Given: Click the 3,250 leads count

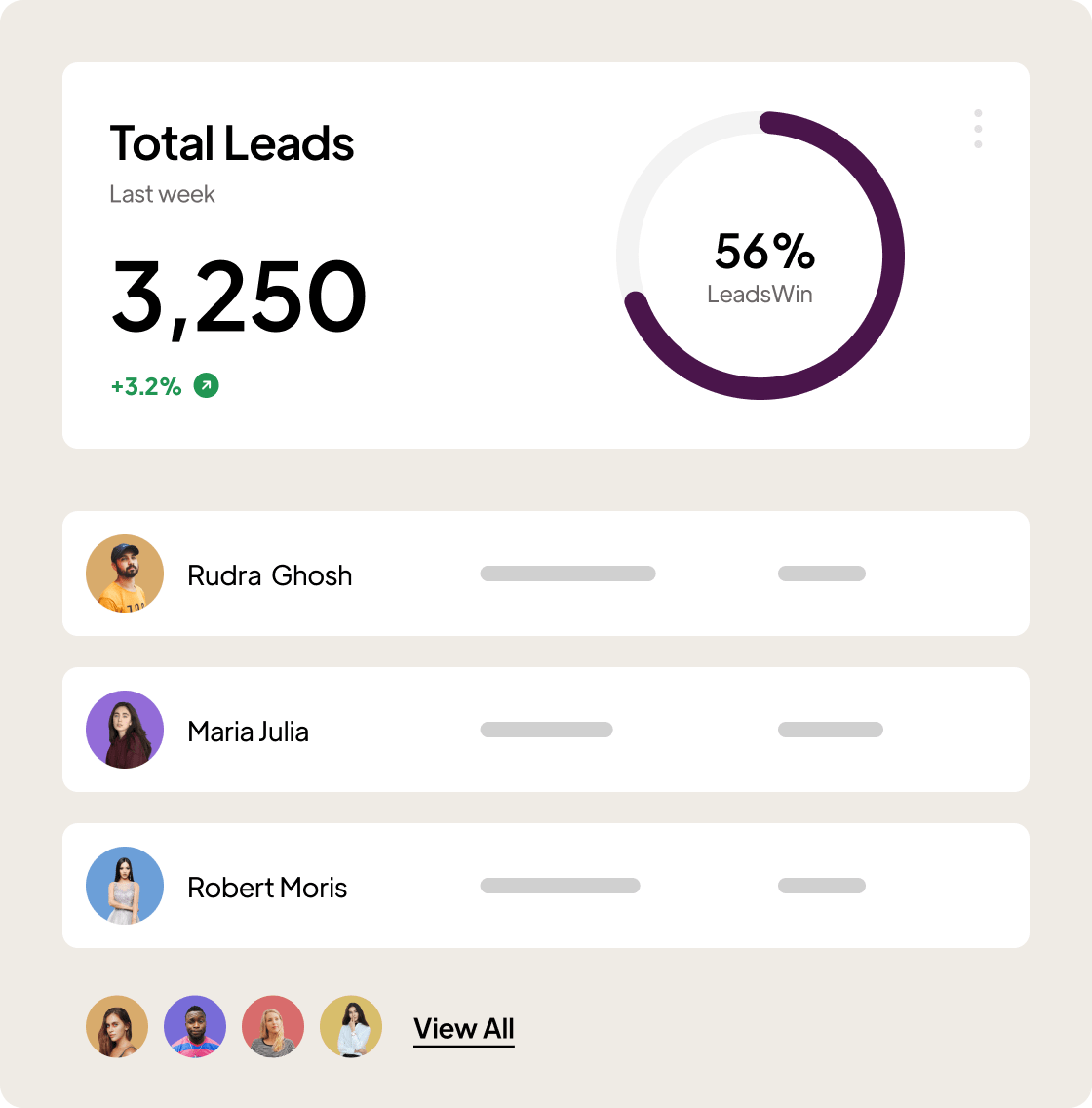Looking at the screenshot, I should tap(239, 296).
